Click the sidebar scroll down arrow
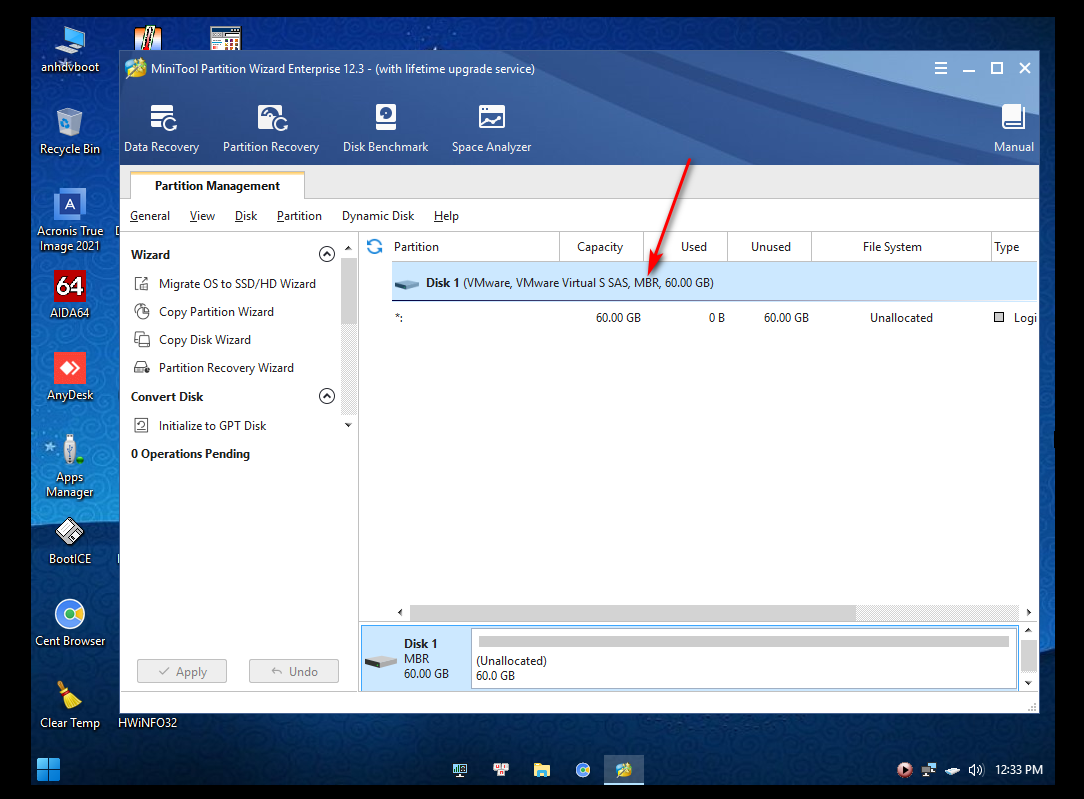 click(348, 425)
